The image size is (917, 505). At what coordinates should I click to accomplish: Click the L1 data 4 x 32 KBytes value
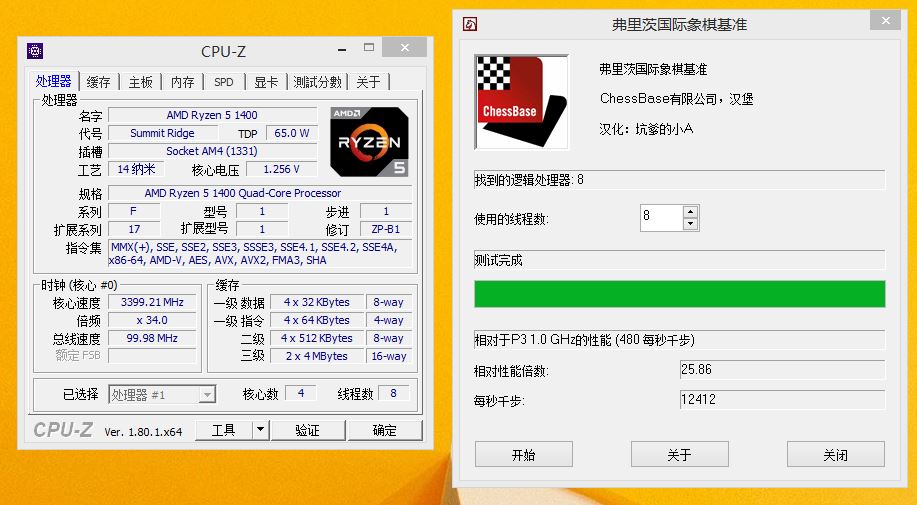coord(317,302)
